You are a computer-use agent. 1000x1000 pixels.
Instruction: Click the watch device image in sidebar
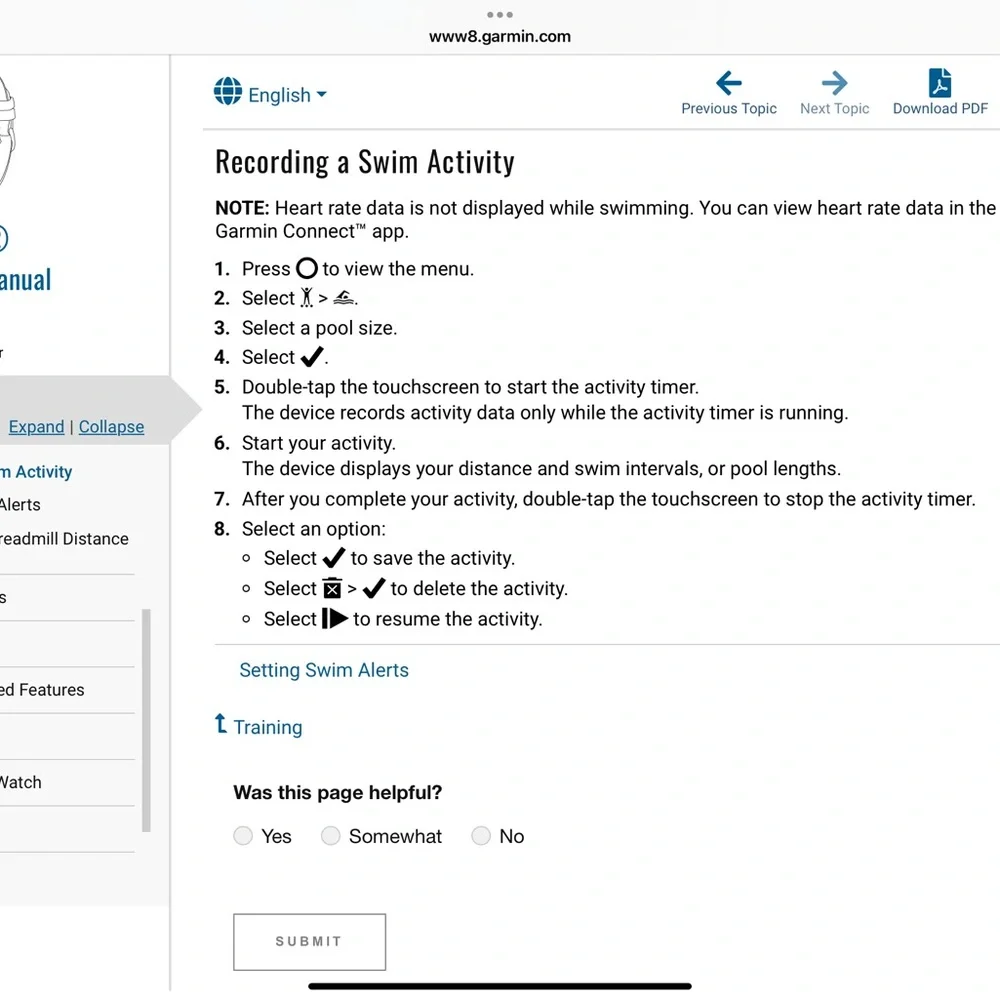click(10, 130)
